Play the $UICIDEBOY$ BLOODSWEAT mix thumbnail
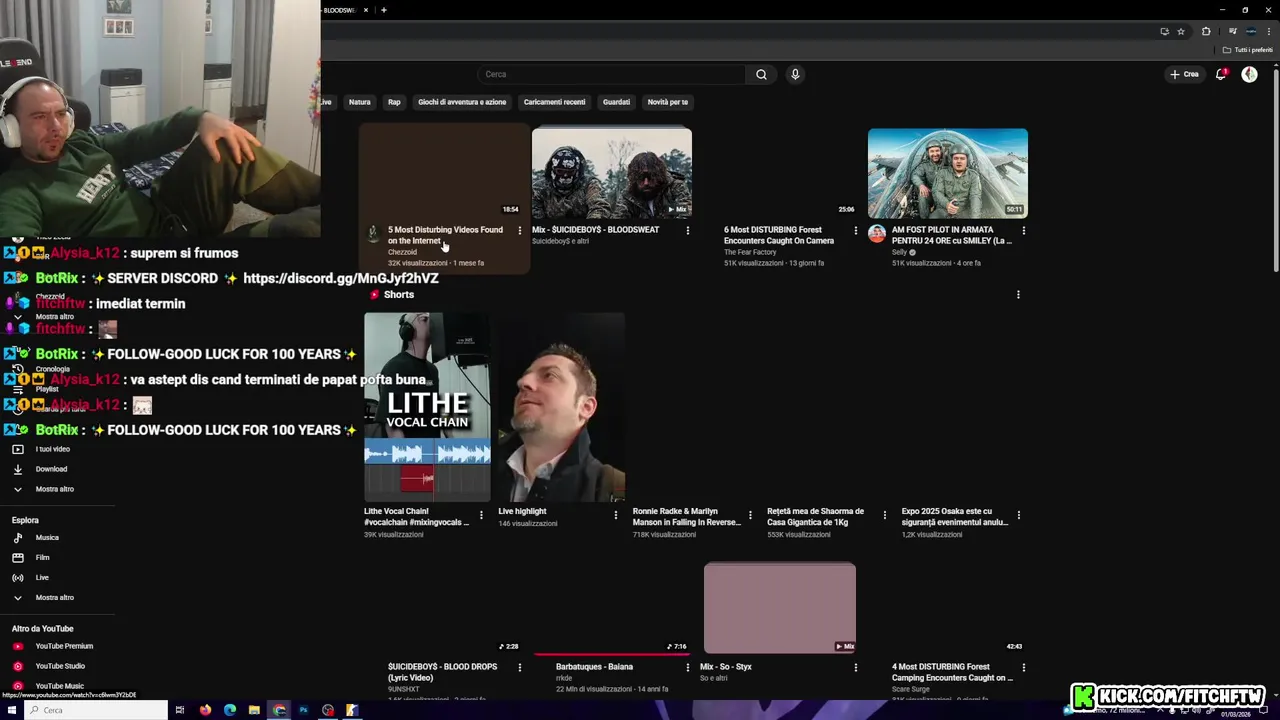 point(612,173)
